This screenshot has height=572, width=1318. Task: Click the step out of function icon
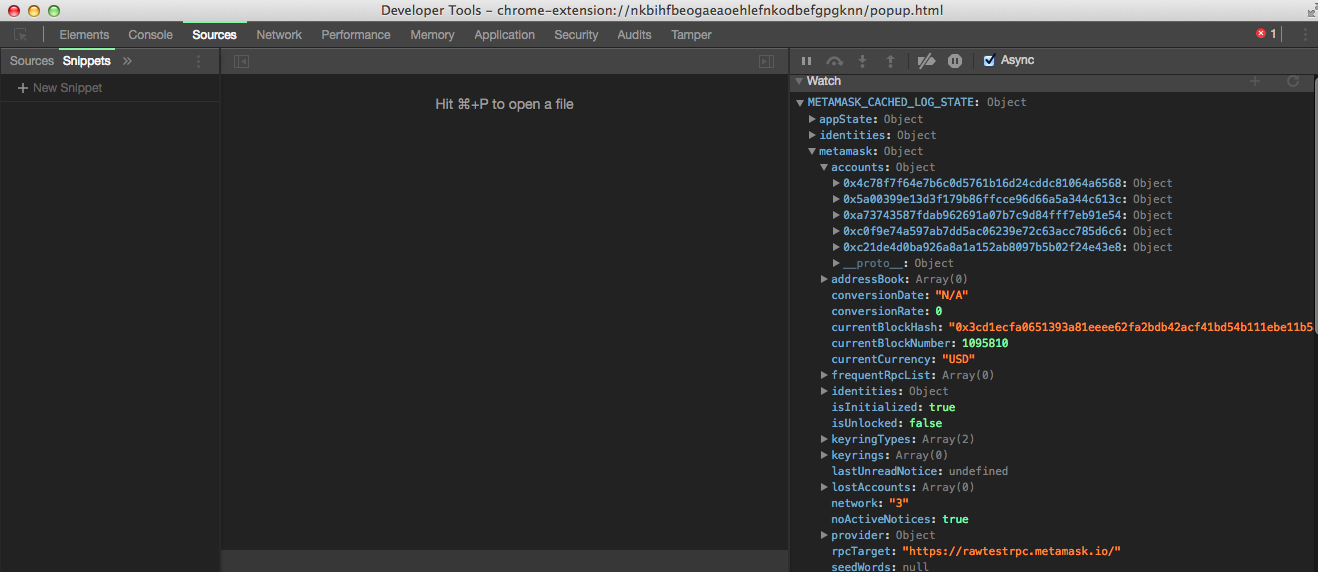[x=890, y=61]
